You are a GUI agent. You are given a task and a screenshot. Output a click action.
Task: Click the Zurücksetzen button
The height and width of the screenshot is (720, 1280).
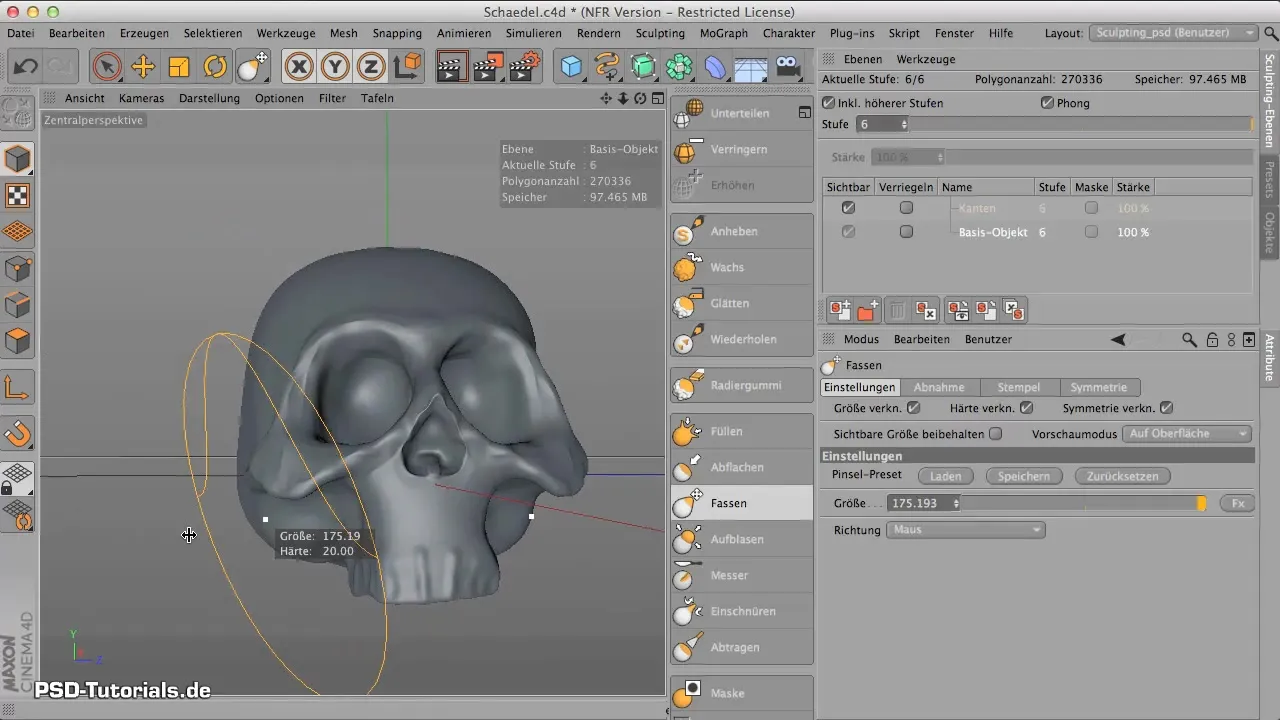point(1122,477)
